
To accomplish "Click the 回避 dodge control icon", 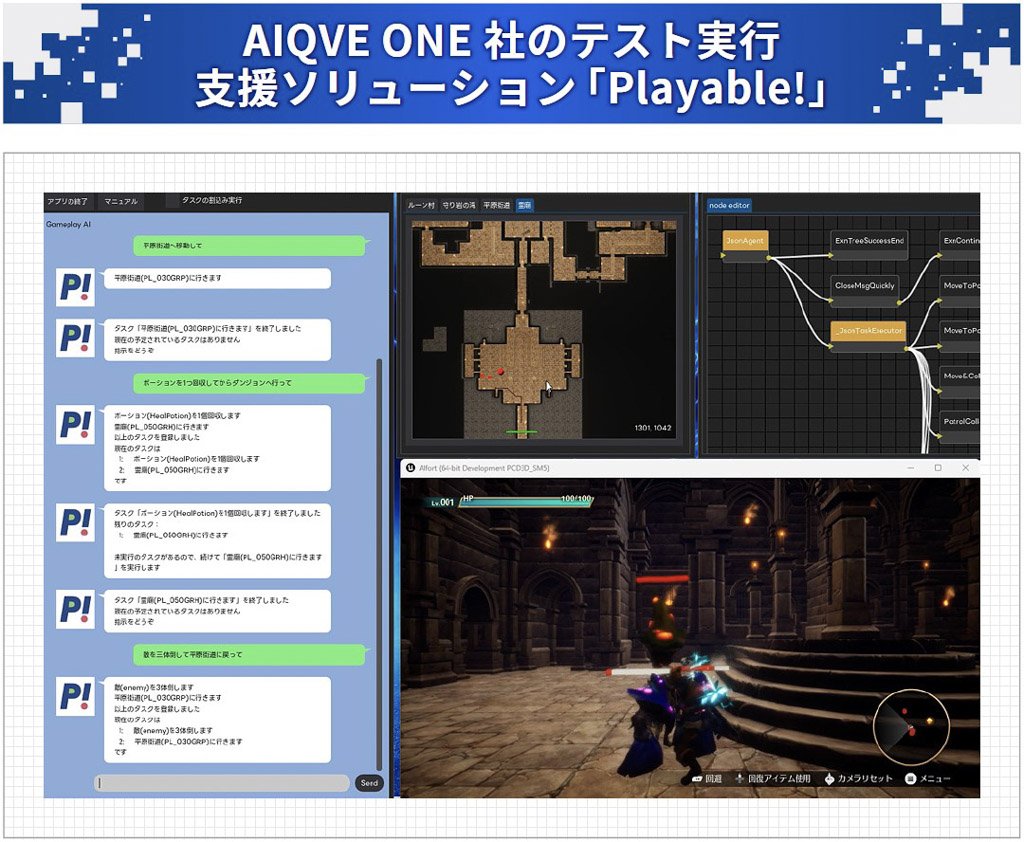I will pyautogui.click(x=697, y=779).
